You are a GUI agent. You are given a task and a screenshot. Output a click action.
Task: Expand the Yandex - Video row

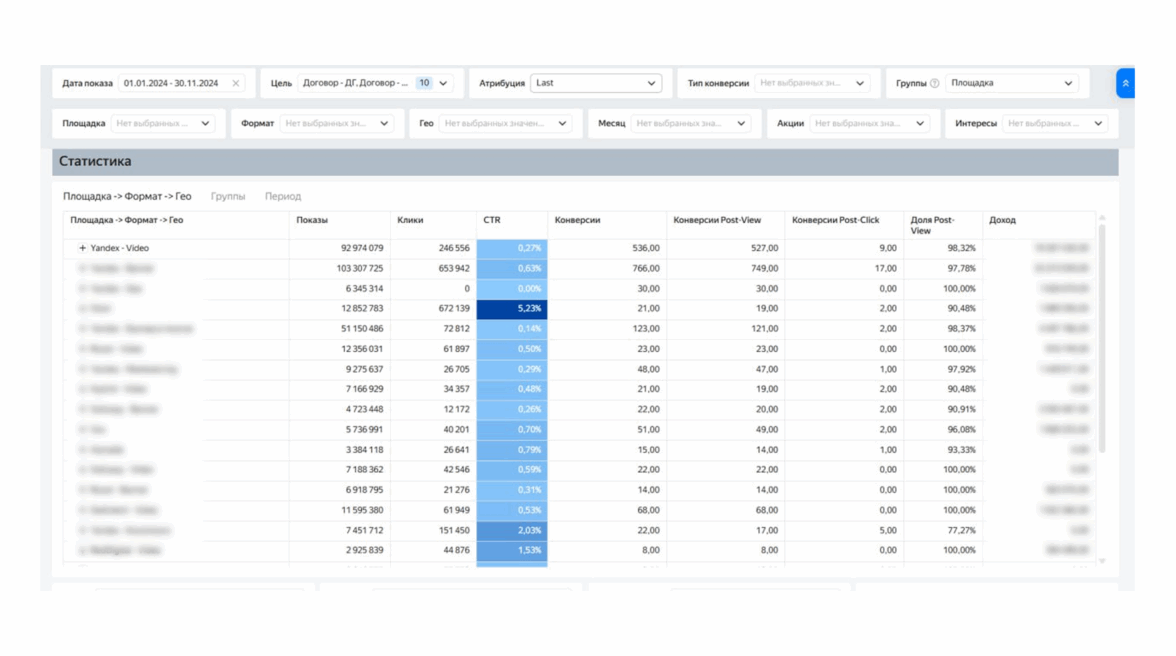tap(82, 248)
